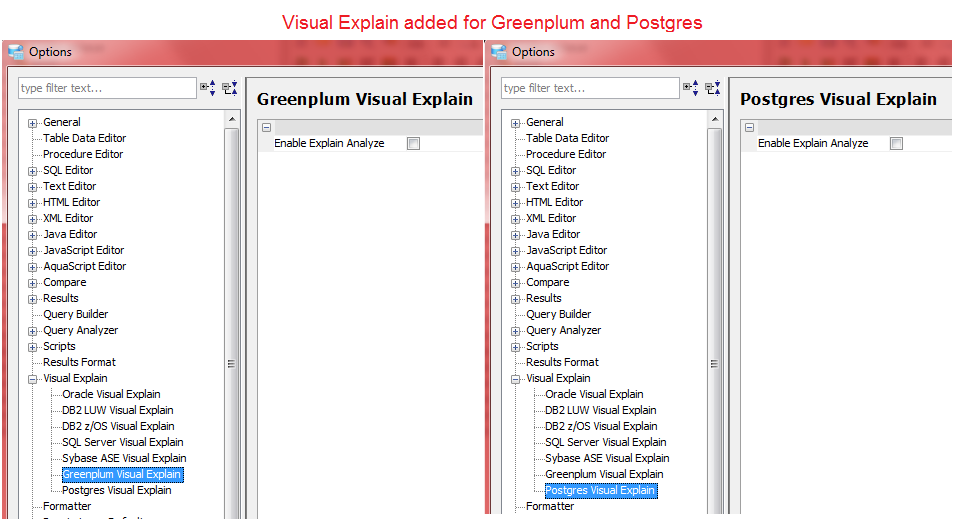Collapse Postgres Visual Explain property section
Image resolution: width=956 pixels, height=532 pixels.
pos(749,127)
